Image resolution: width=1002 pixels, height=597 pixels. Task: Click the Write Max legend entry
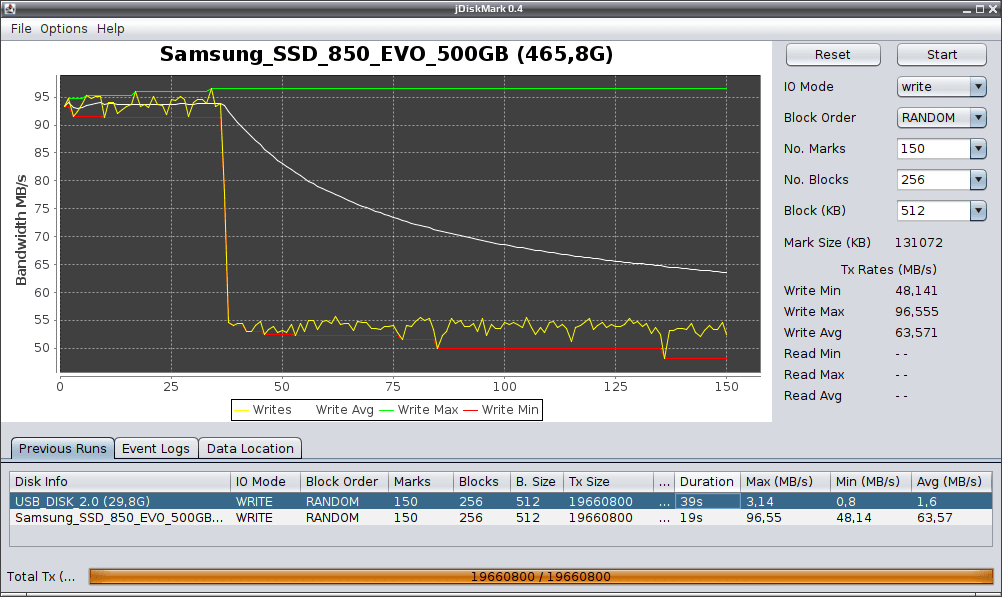pyautogui.click(x=419, y=410)
